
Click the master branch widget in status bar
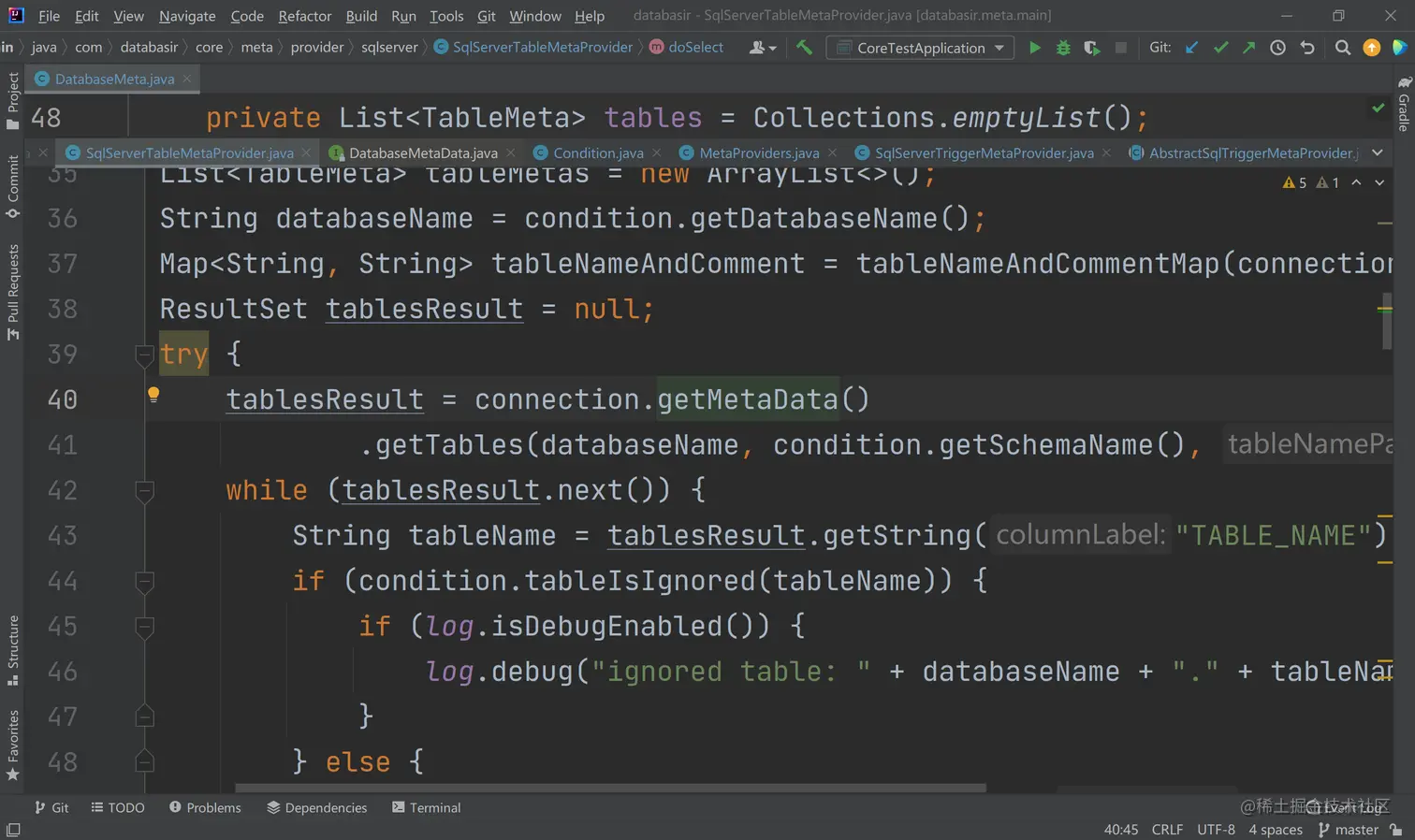click(1349, 830)
